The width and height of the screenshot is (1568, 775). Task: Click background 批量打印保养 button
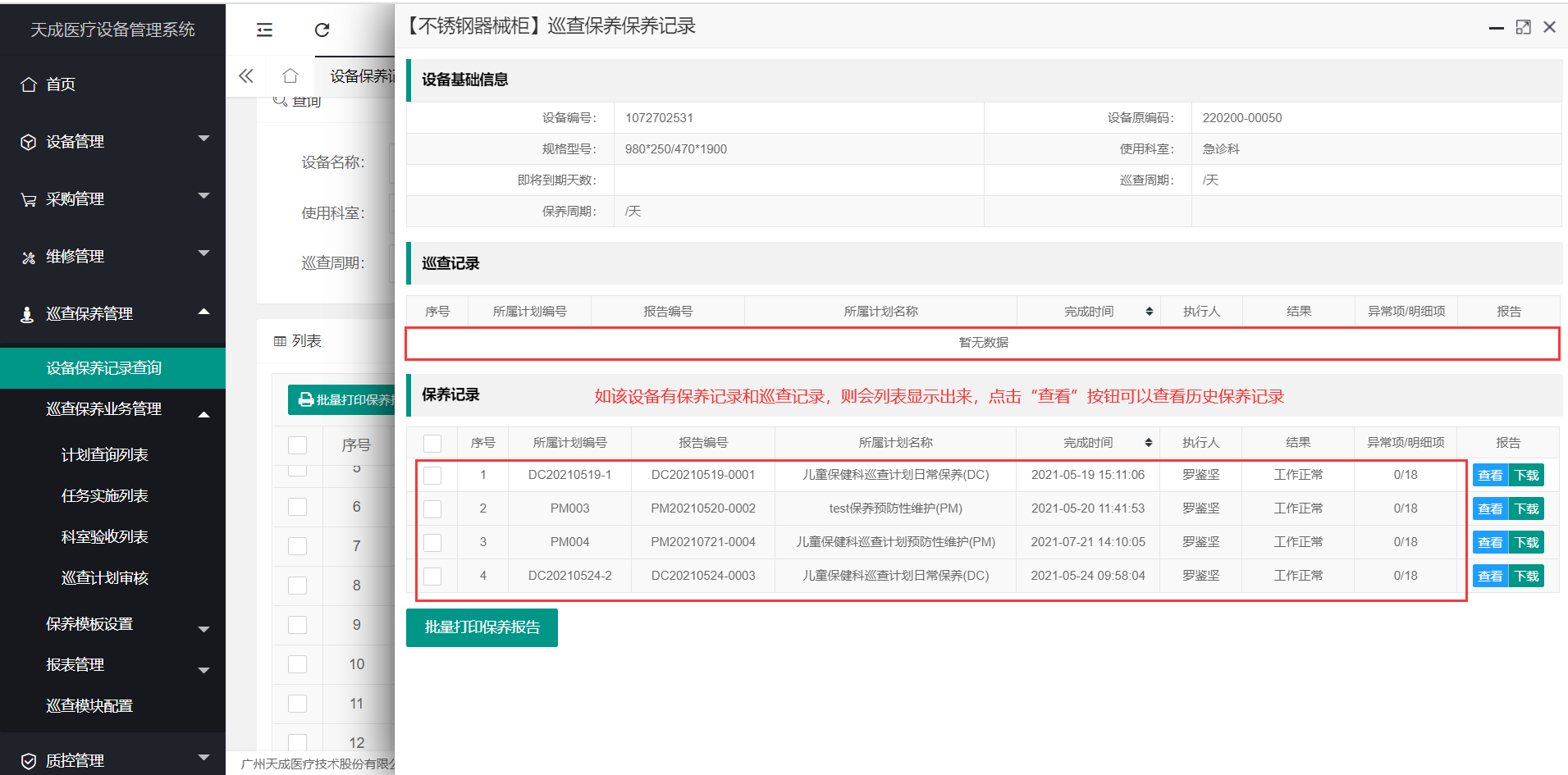341,399
